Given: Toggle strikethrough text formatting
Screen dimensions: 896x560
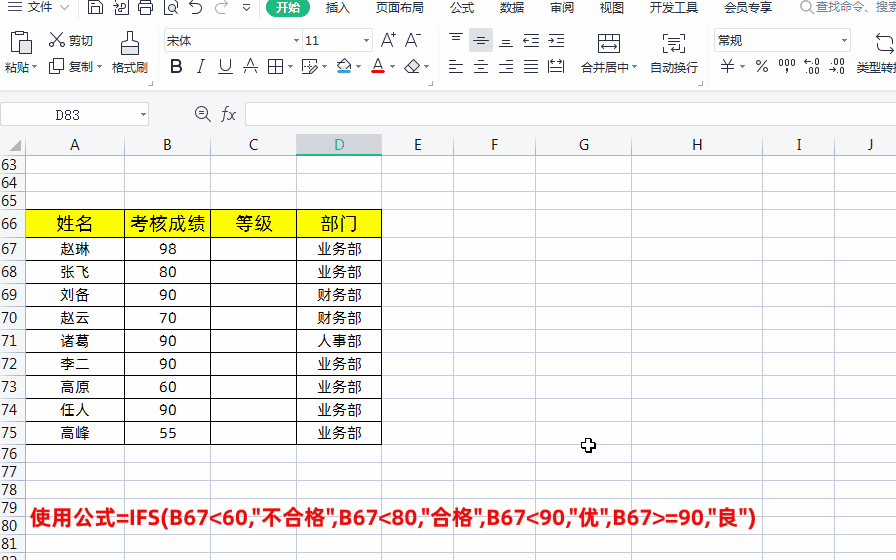Looking at the screenshot, I should pos(250,66).
